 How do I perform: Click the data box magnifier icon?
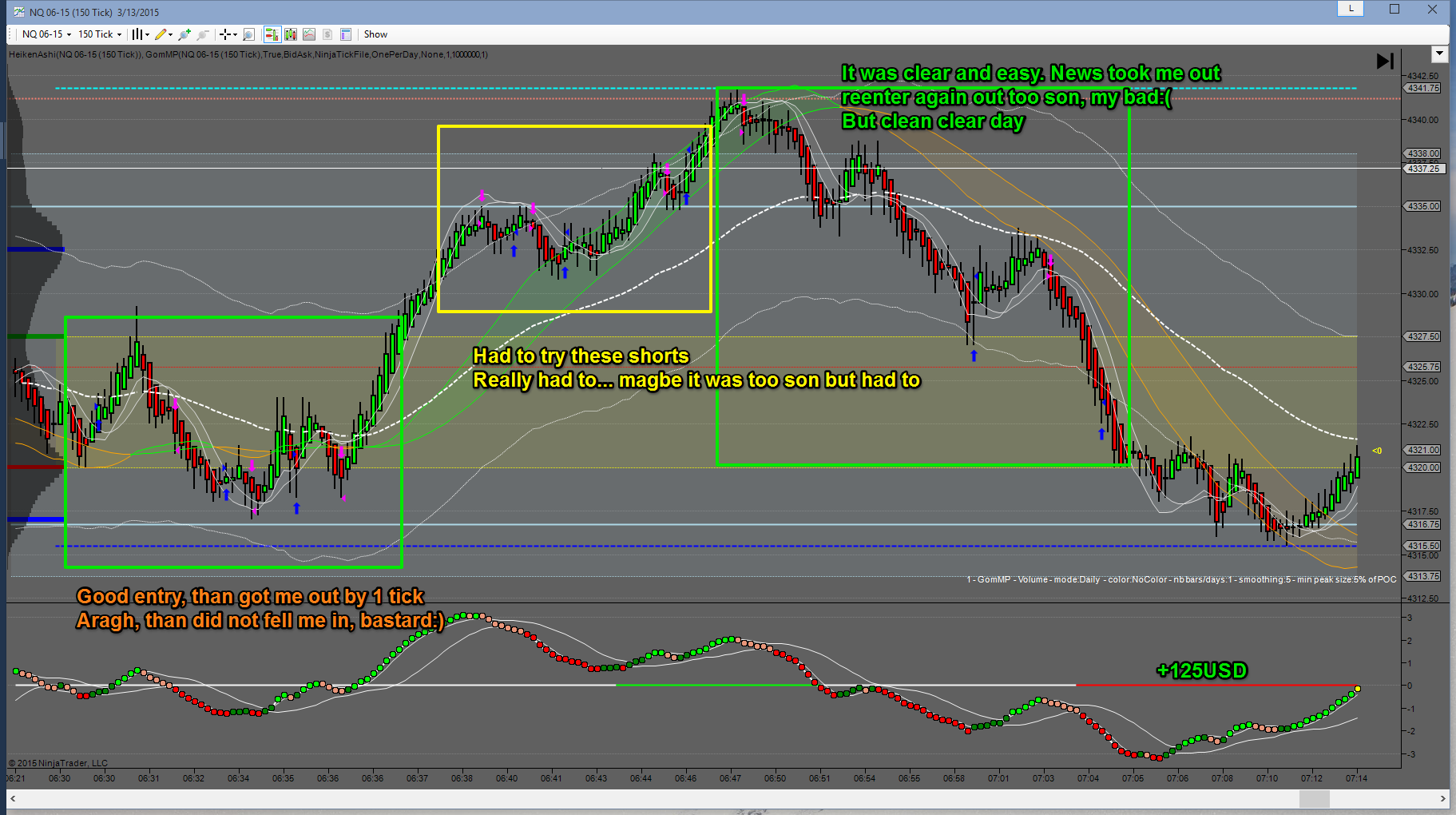point(249,34)
